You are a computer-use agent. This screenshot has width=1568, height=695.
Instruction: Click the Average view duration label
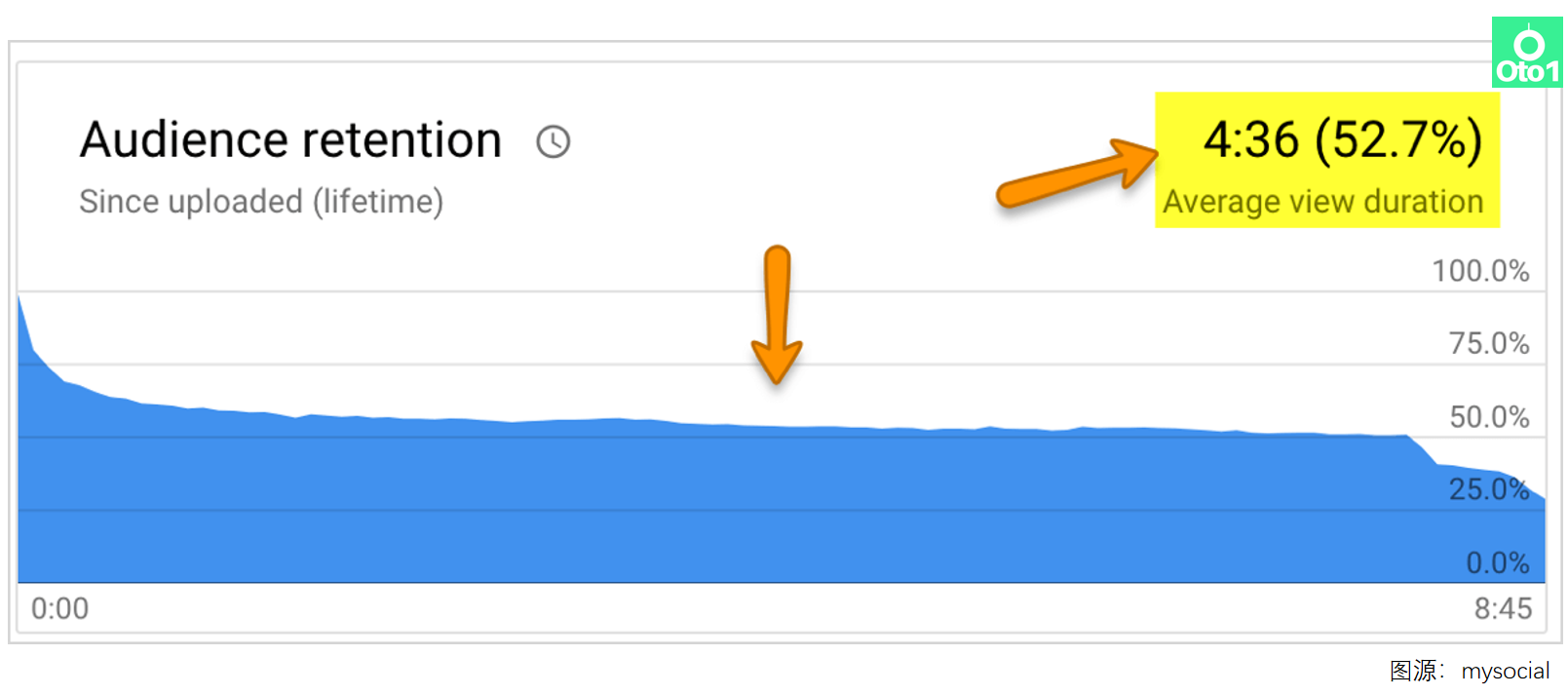[x=1322, y=202]
